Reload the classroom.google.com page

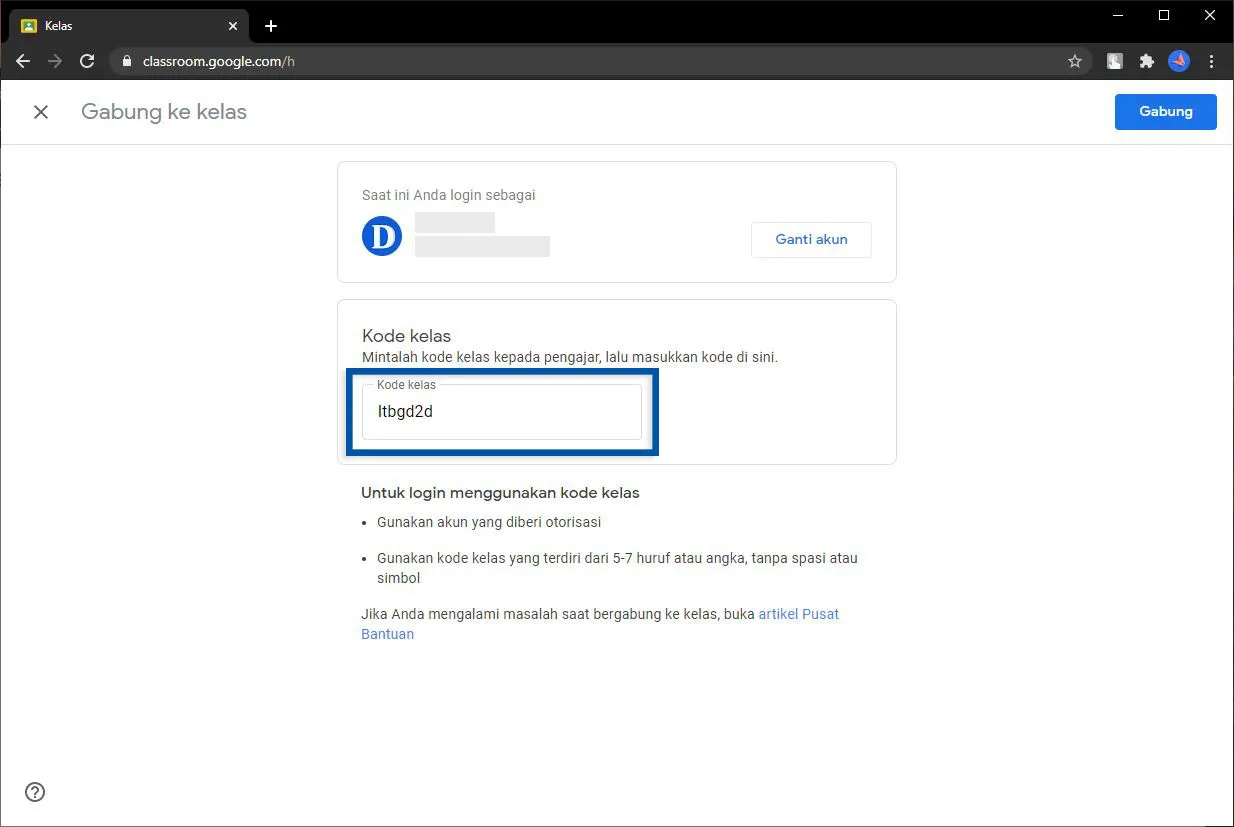(87, 60)
